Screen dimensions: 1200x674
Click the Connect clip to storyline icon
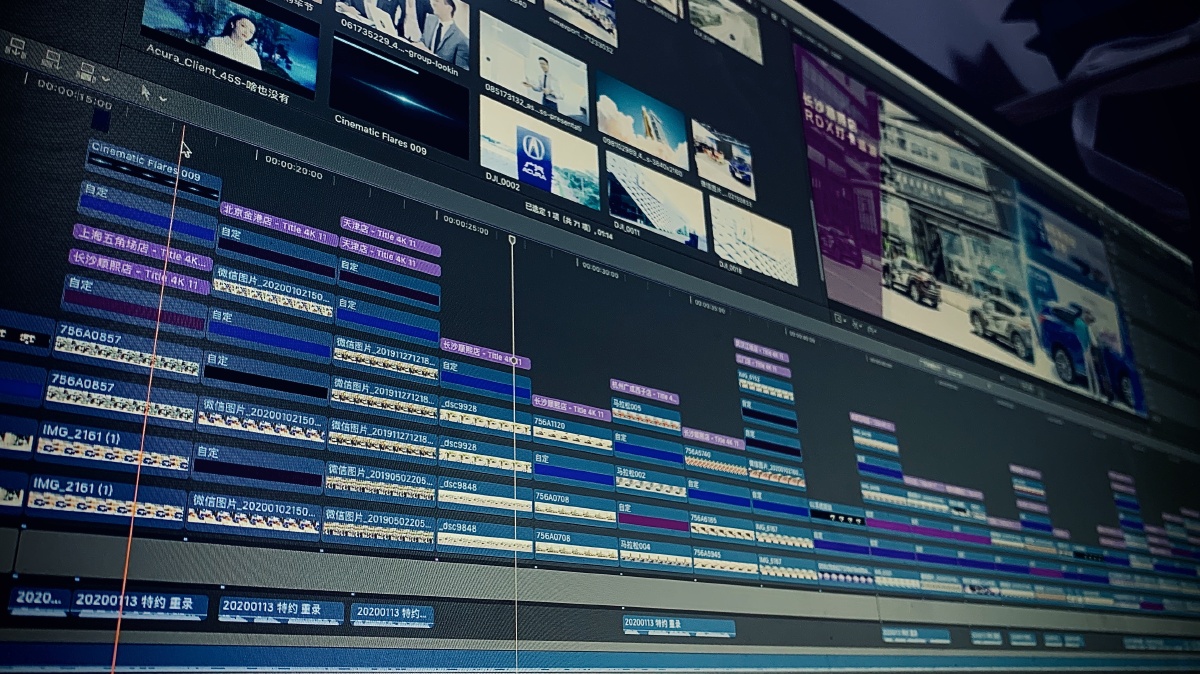click(15, 47)
